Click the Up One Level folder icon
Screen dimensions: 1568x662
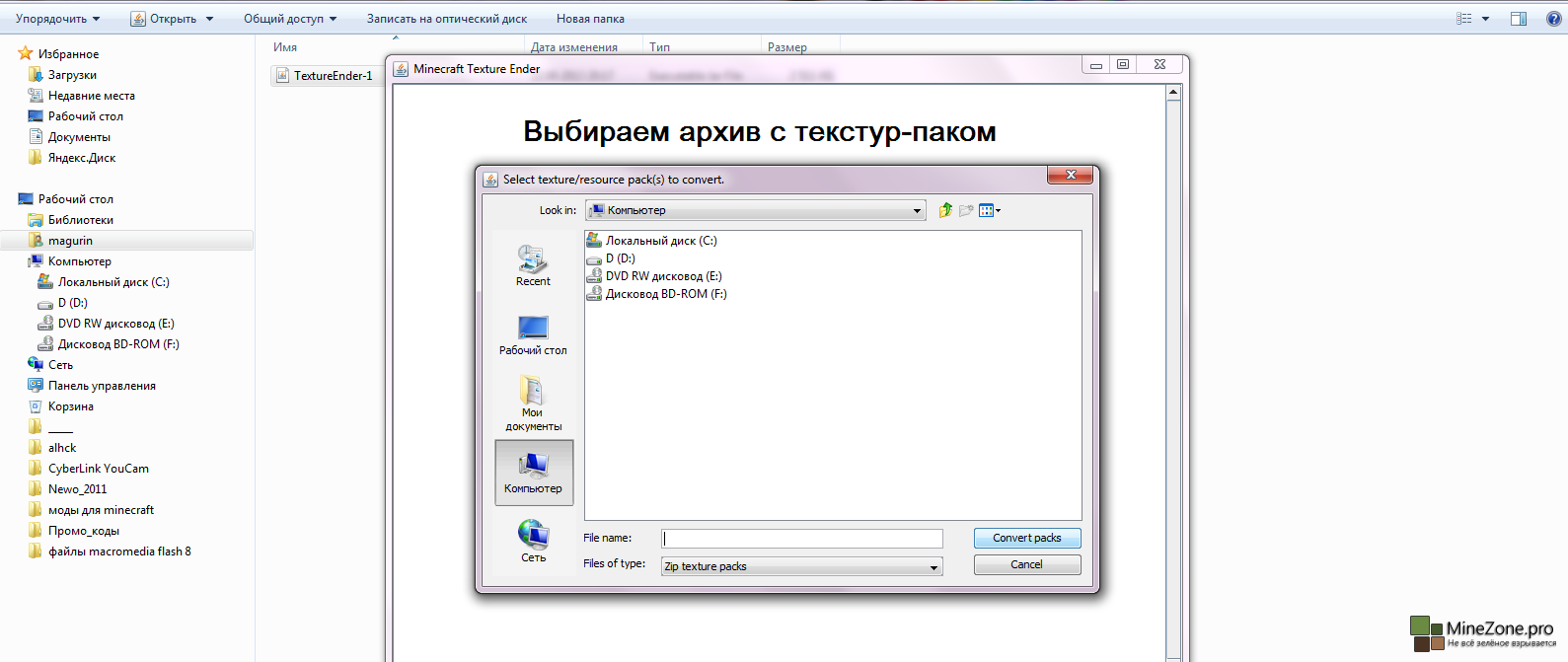pyautogui.click(x=945, y=210)
